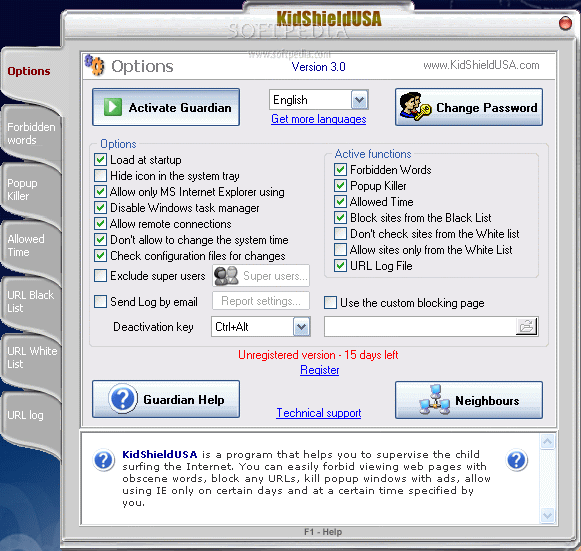Enable Use the custom blocking page
The image size is (581, 551).
pyautogui.click(x=331, y=302)
